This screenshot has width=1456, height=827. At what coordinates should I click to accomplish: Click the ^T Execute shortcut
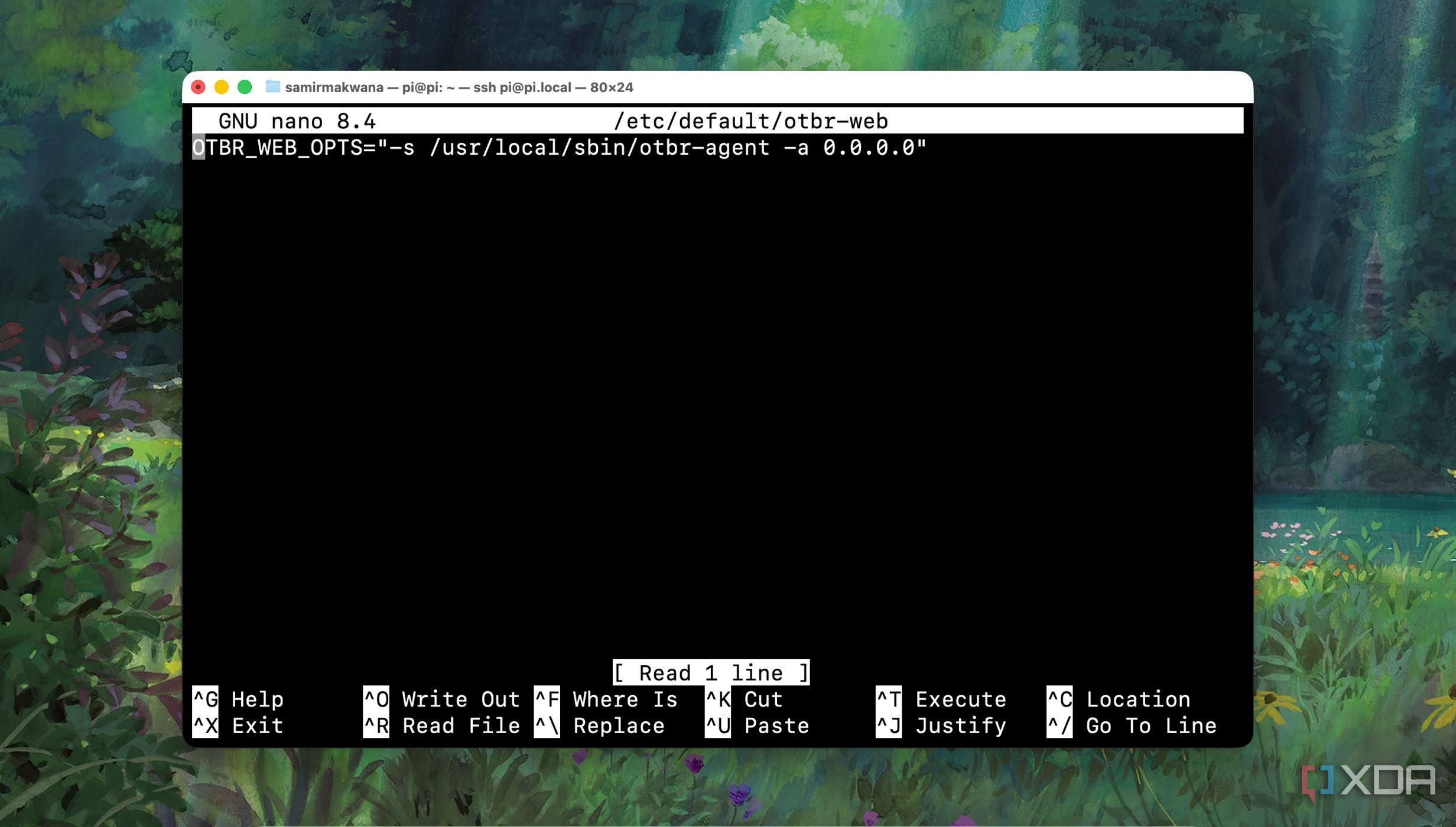click(941, 699)
